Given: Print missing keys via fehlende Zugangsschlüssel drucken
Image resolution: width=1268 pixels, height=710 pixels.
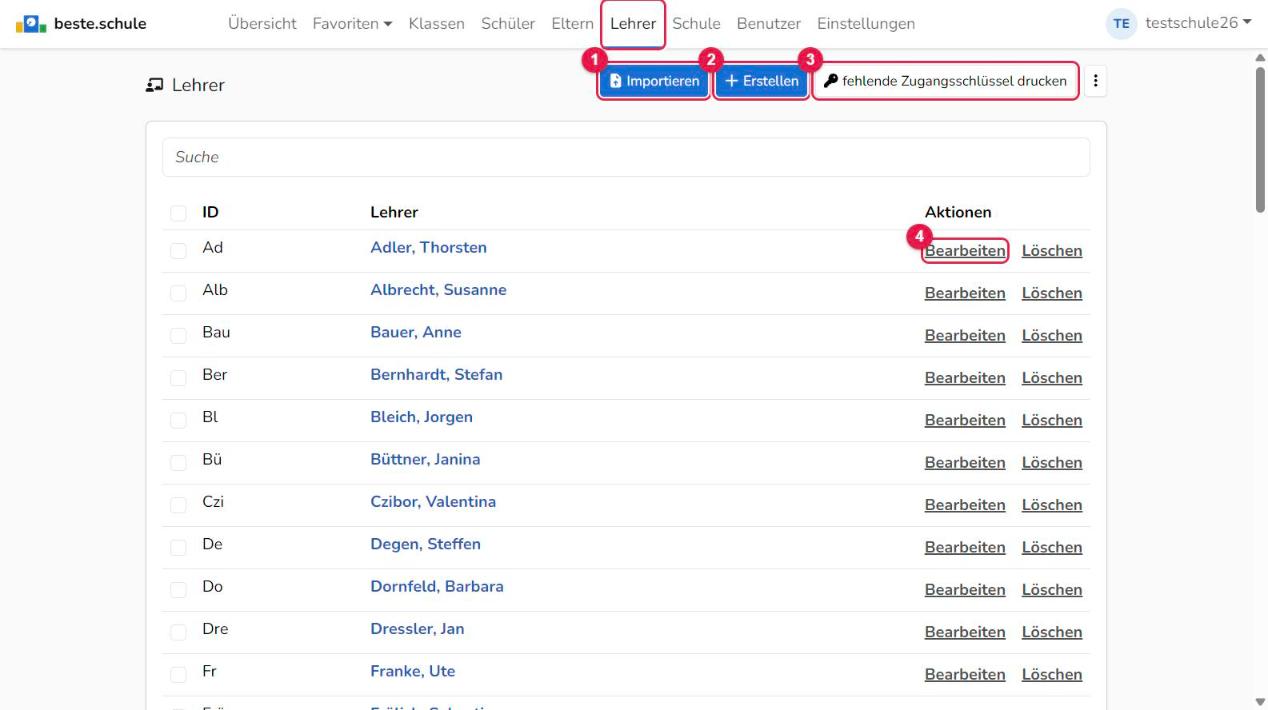Looking at the screenshot, I should click(946, 81).
